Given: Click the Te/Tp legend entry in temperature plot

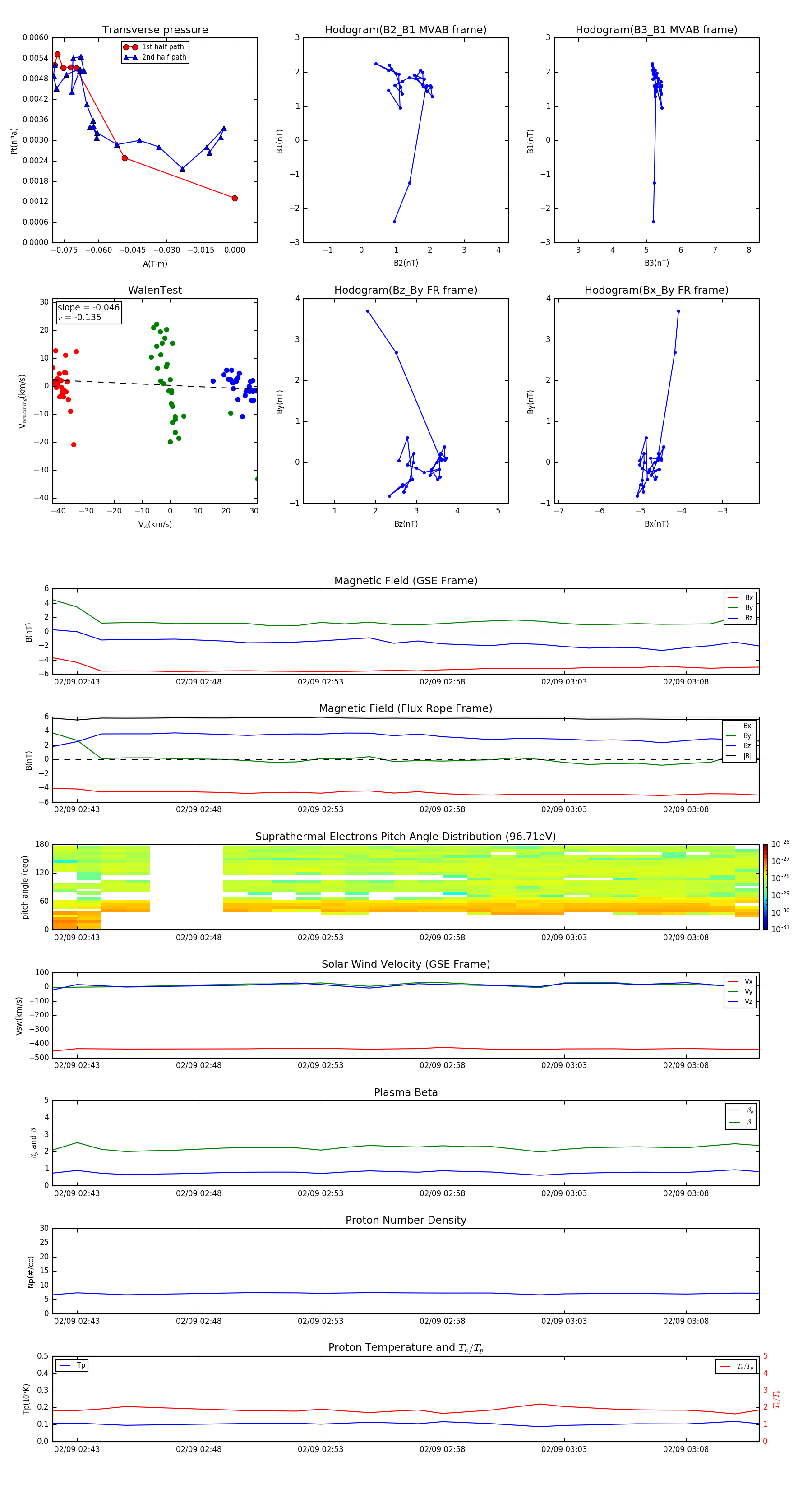Looking at the screenshot, I should tap(736, 1366).
